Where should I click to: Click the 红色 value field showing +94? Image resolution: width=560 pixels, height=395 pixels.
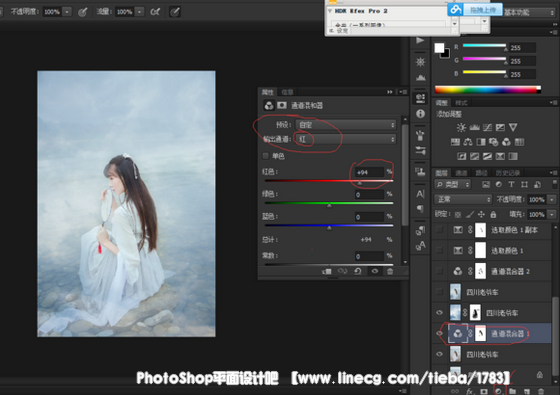(370, 172)
